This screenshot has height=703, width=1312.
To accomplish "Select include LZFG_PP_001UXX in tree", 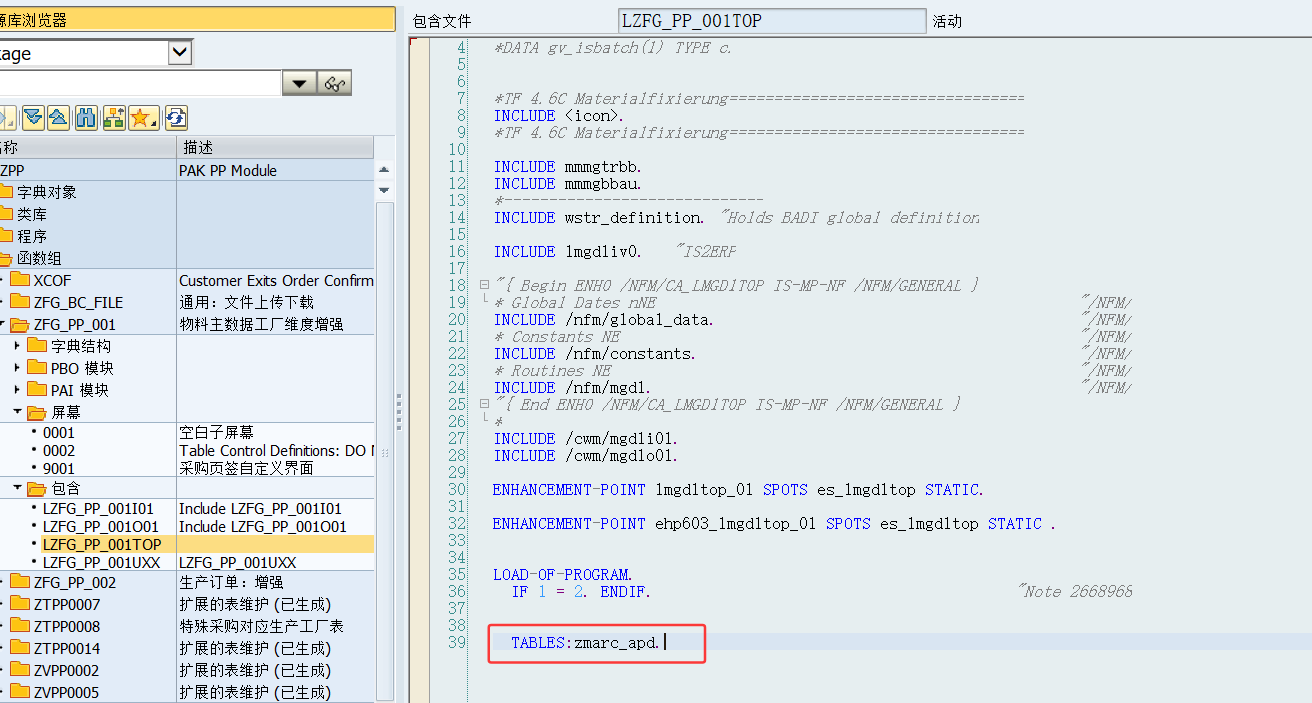I will pyautogui.click(x=99, y=562).
